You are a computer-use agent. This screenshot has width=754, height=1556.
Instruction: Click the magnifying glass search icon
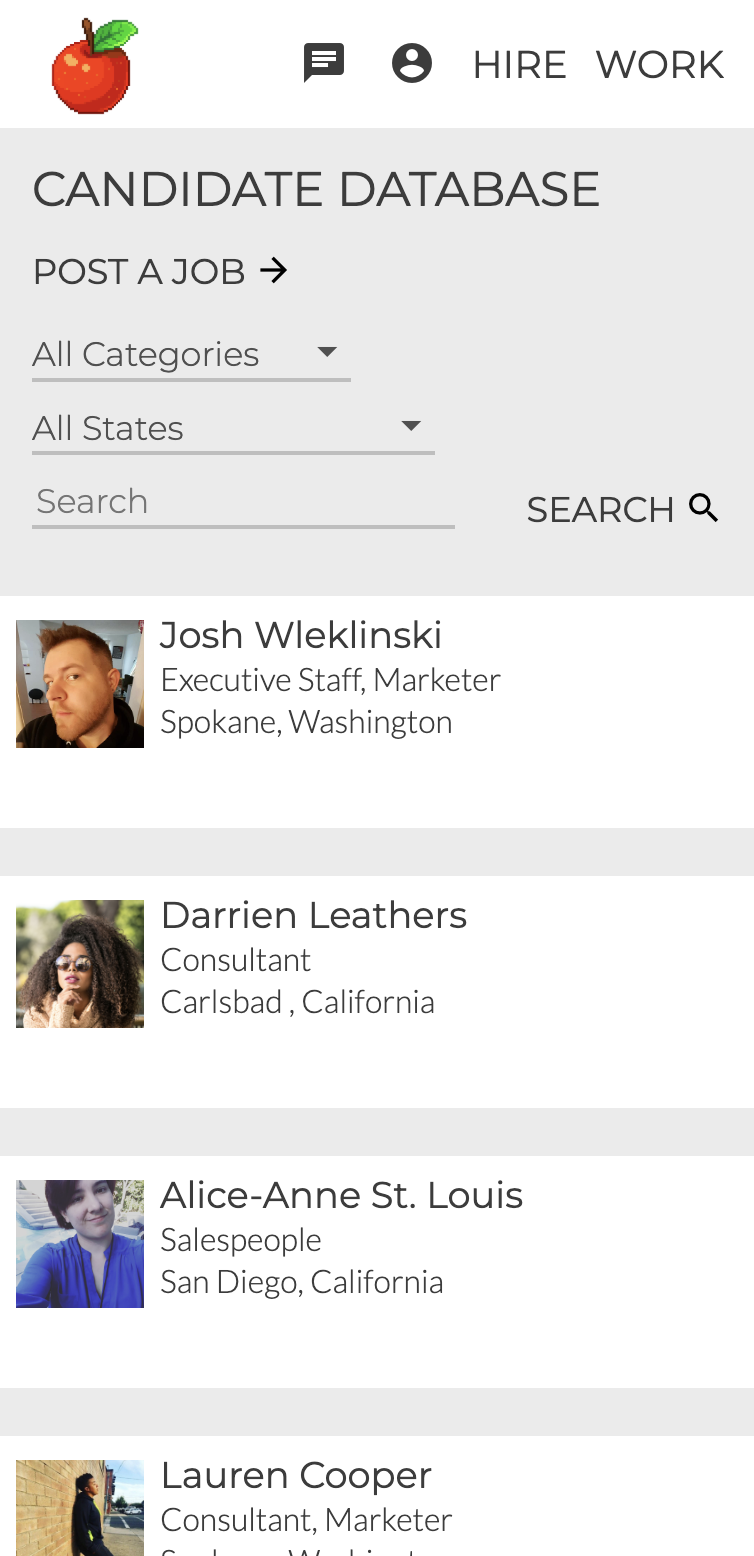[705, 508]
